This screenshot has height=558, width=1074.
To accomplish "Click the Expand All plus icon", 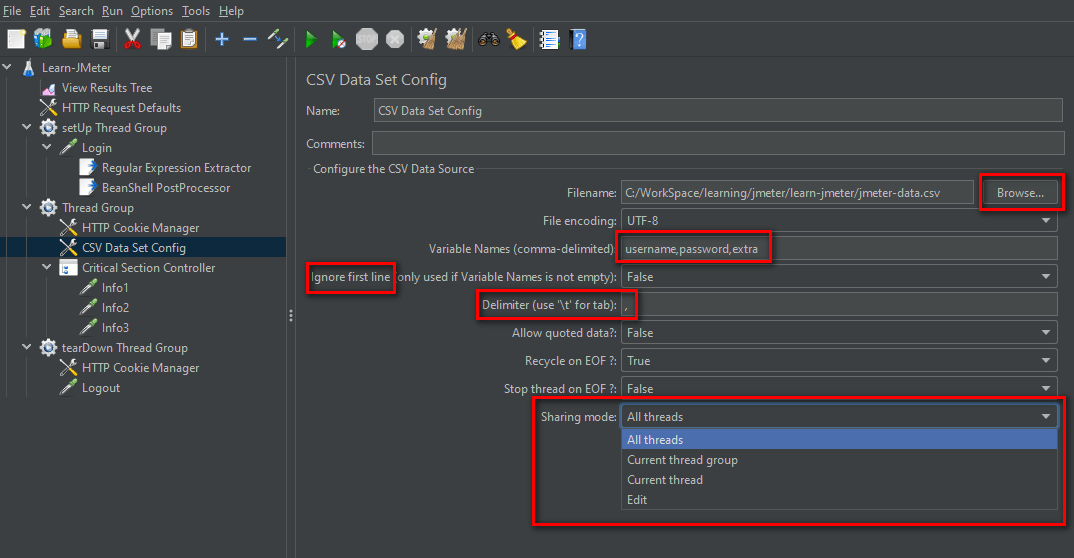I will click(222, 39).
